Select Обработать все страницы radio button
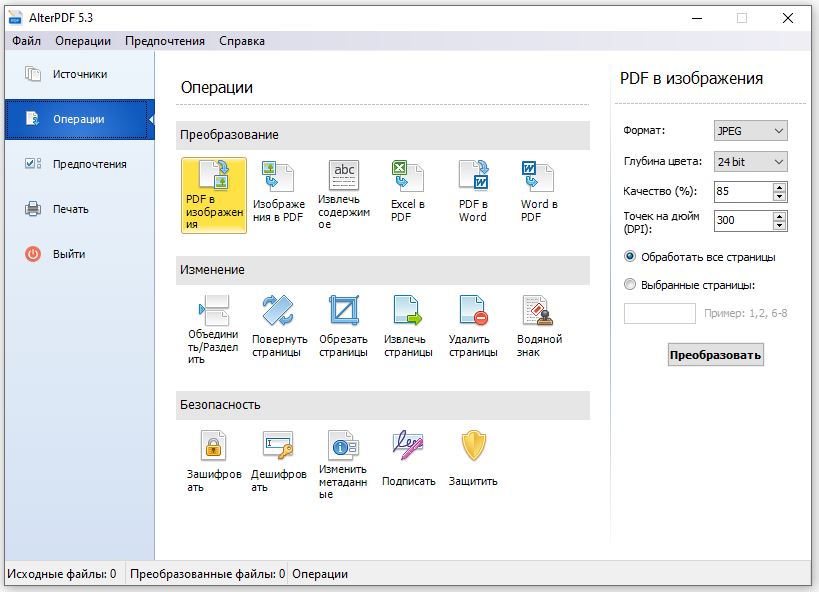The image size is (819, 592). click(x=630, y=257)
